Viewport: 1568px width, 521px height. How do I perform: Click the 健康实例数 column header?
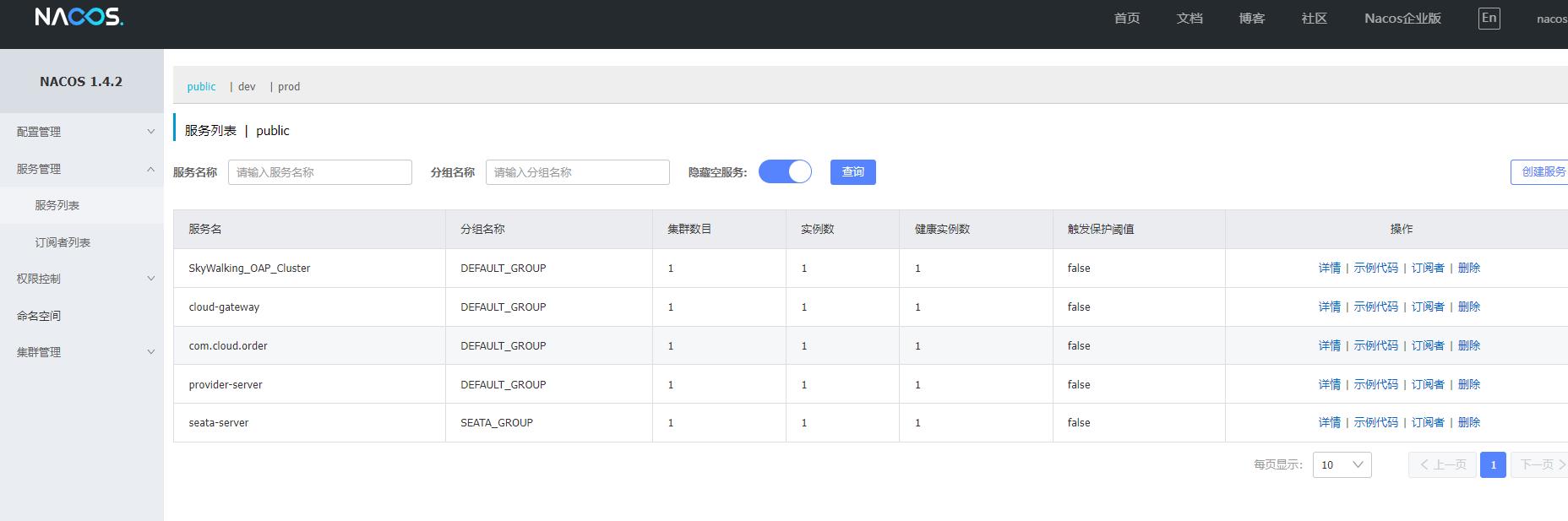pyautogui.click(x=942, y=229)
